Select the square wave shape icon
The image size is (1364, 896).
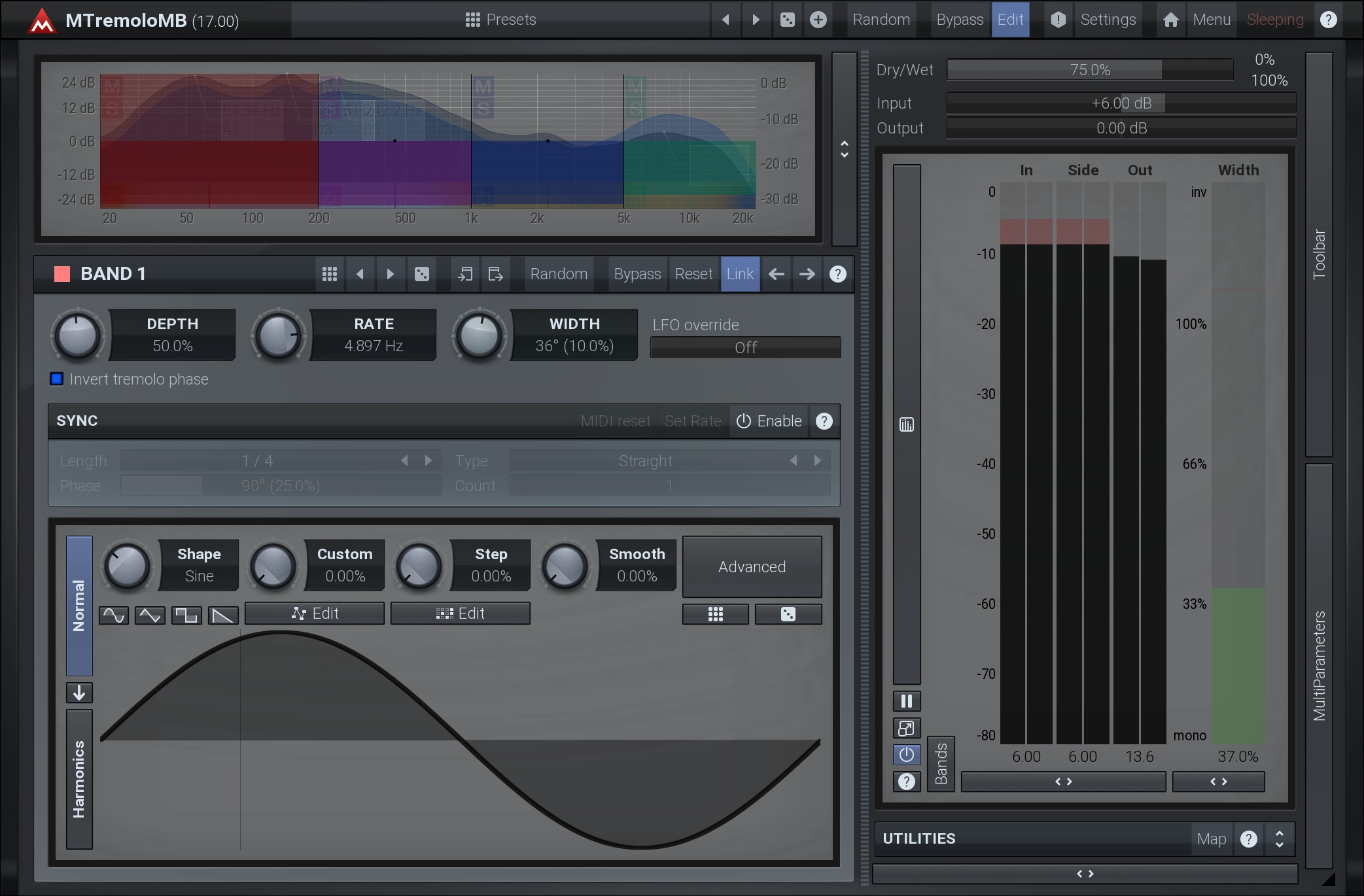[186, 615]
